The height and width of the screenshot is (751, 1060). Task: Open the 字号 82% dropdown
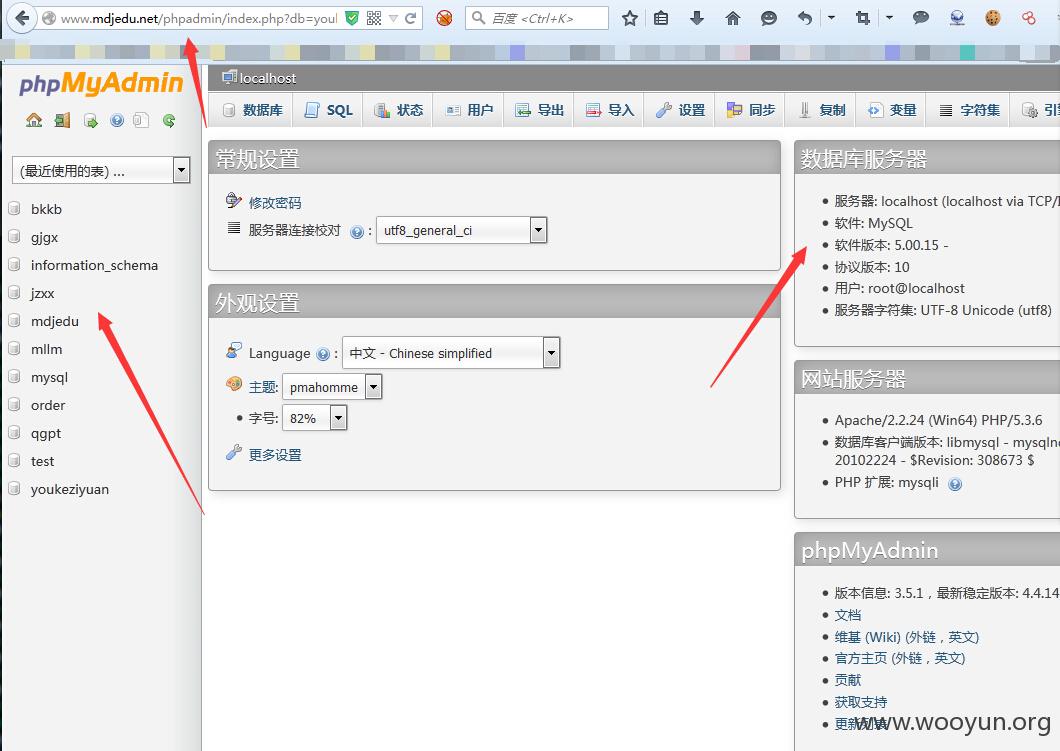(314, 418)
